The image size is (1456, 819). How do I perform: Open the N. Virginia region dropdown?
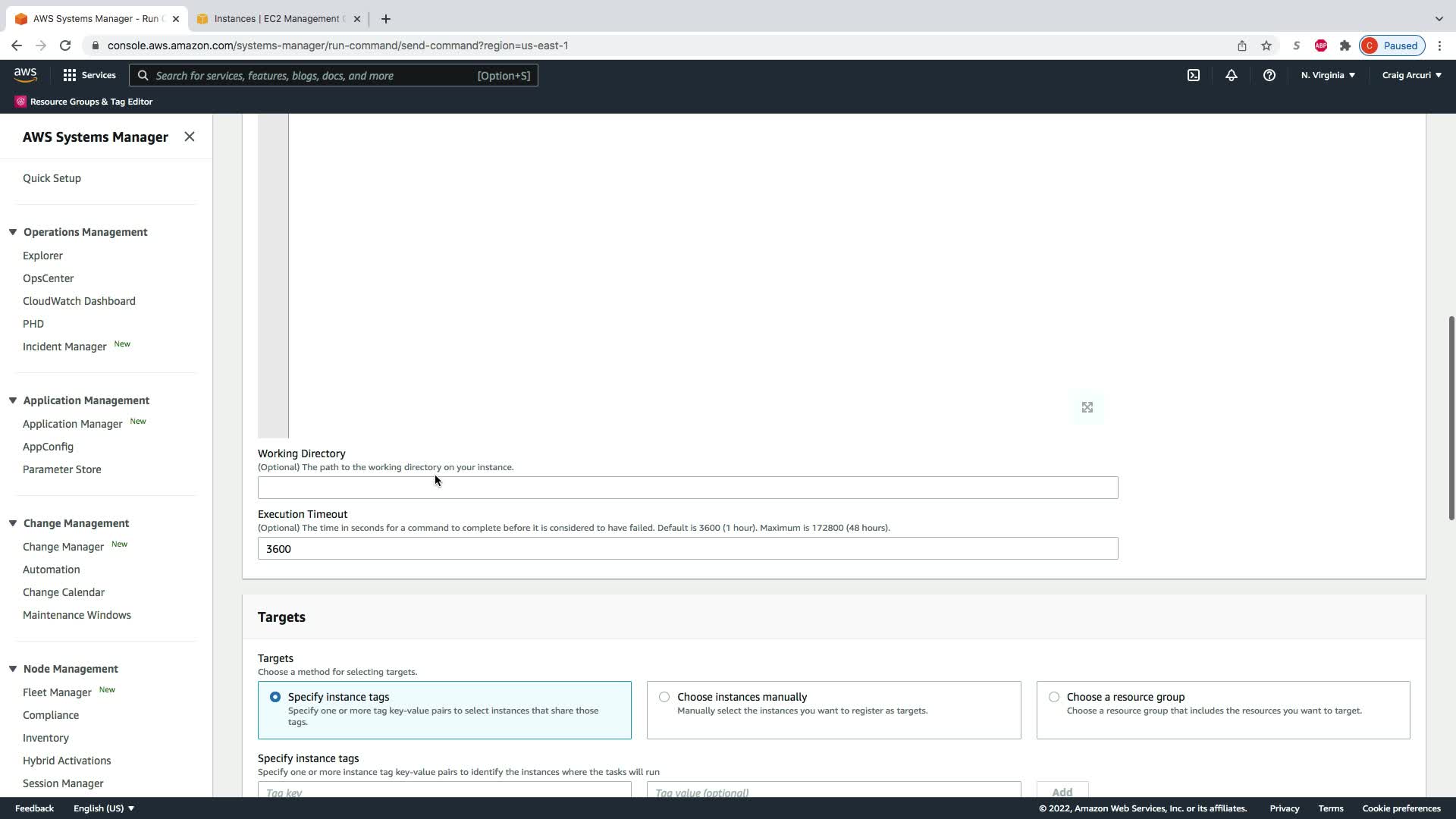pos(1328,75)
